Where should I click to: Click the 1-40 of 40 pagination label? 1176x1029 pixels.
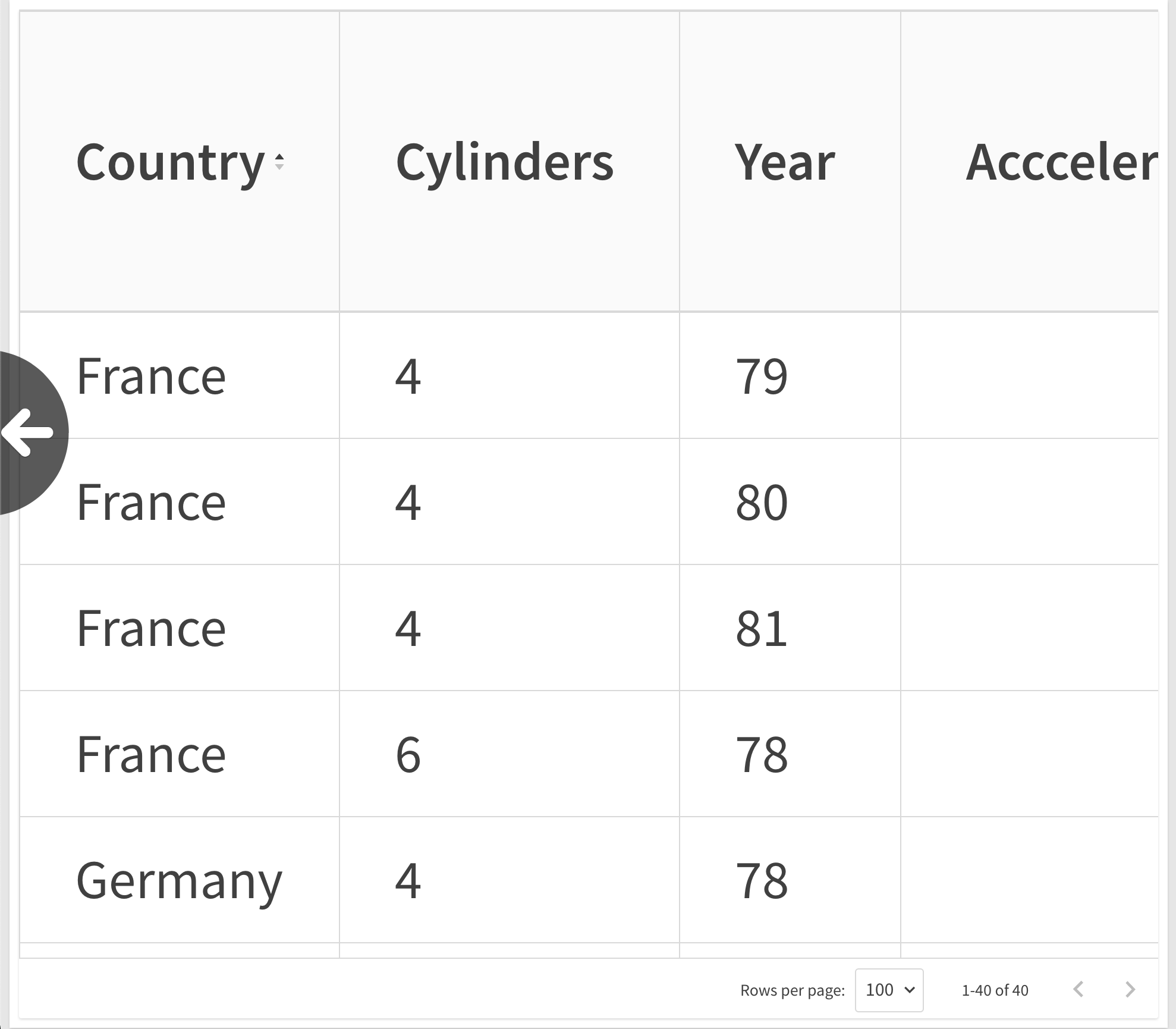click(994, 990)
